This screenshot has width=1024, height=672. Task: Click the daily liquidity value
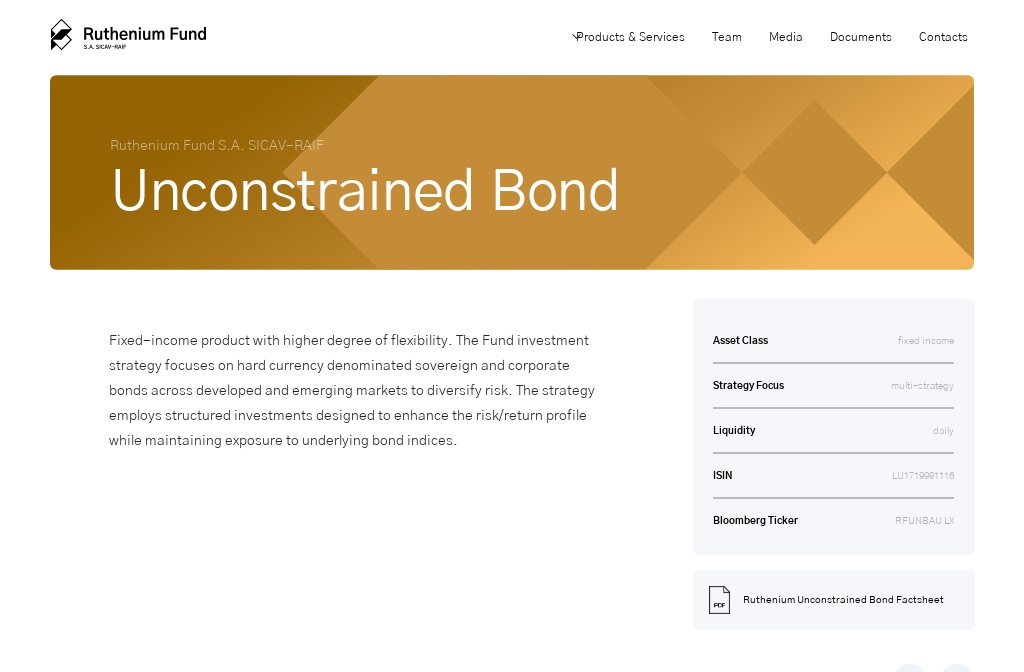click(943, 430)
